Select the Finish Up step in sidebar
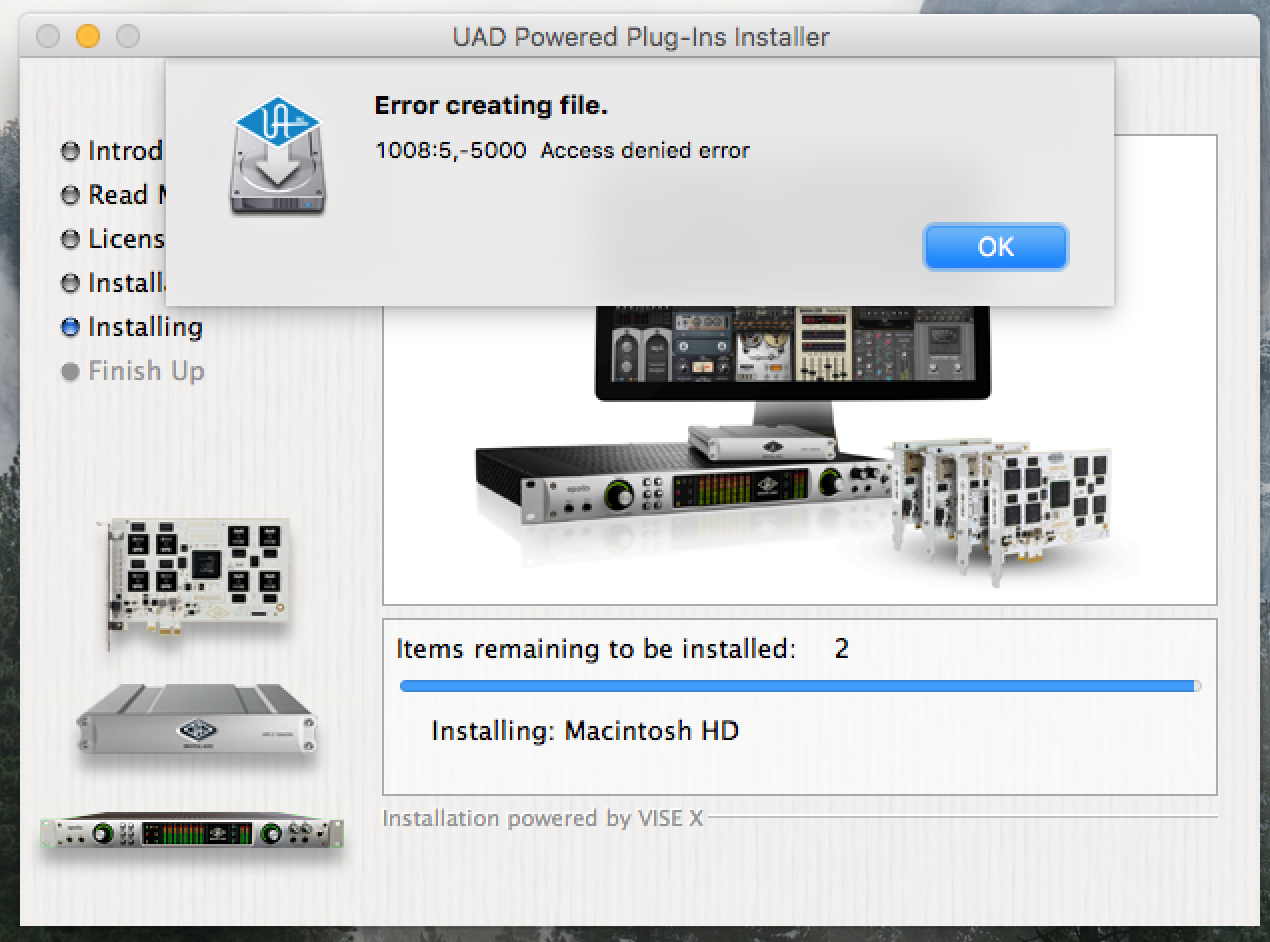 pyautogui.click(x=146, y=371)
